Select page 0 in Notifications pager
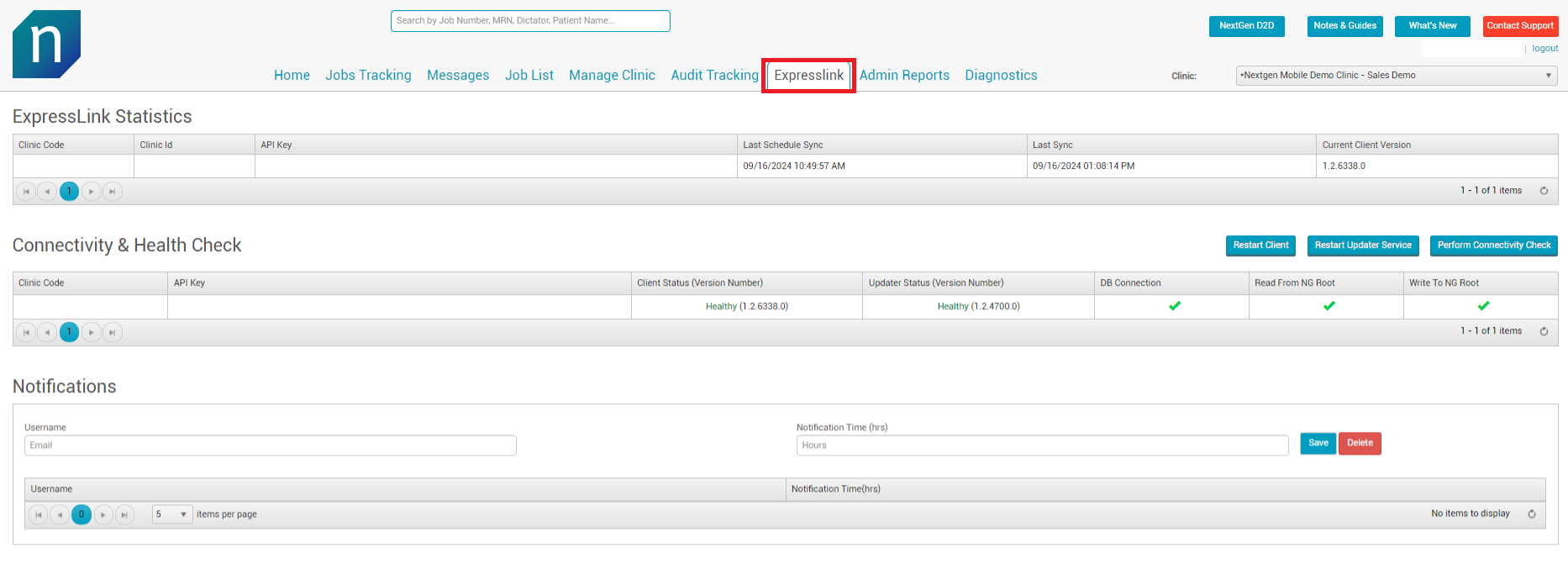Screen dimensions: 1568x569 coord(82,514)
